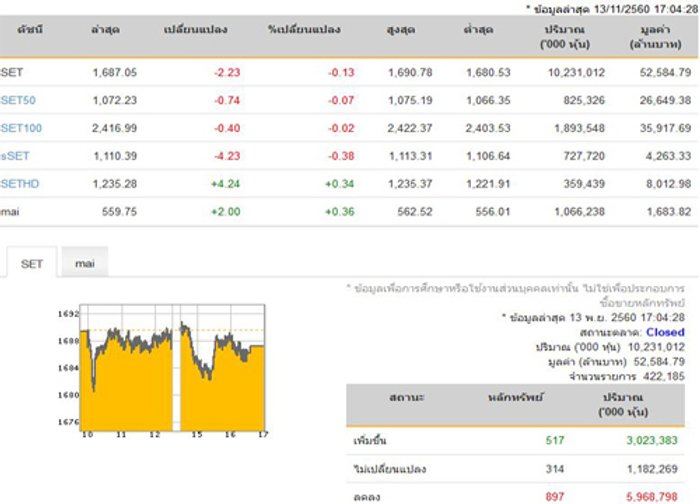Click sSET percent change -0.38
The width and height of the screenshot is (700, 504).
[341, 156]
